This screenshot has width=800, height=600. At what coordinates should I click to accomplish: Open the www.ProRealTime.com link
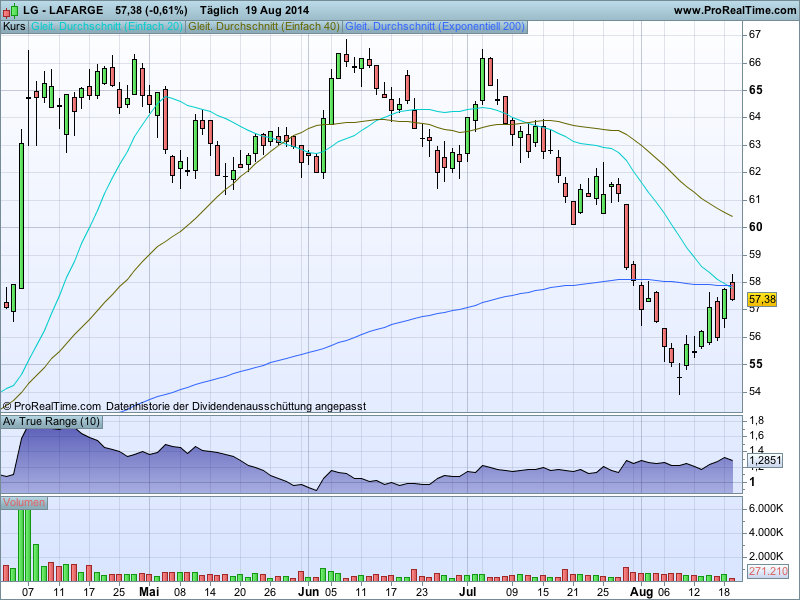[734, 10]
